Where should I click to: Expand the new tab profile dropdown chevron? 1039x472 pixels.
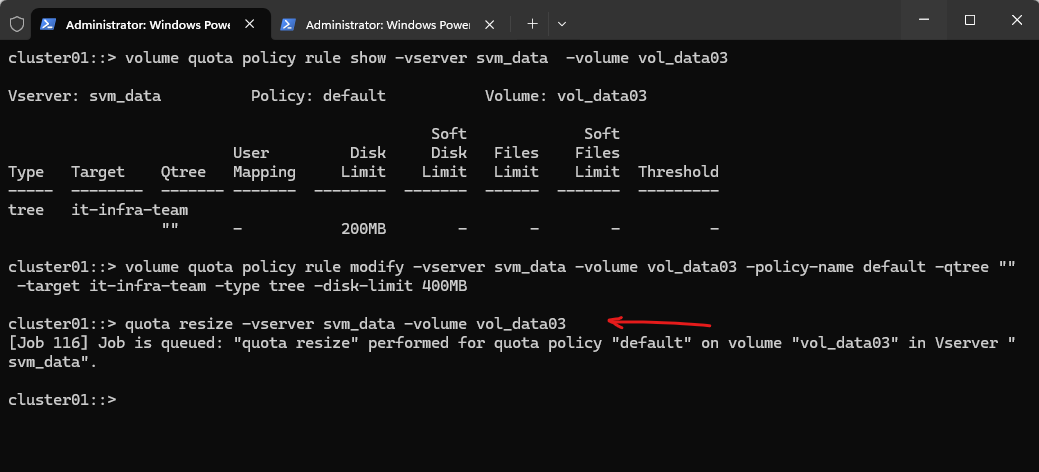562,23
